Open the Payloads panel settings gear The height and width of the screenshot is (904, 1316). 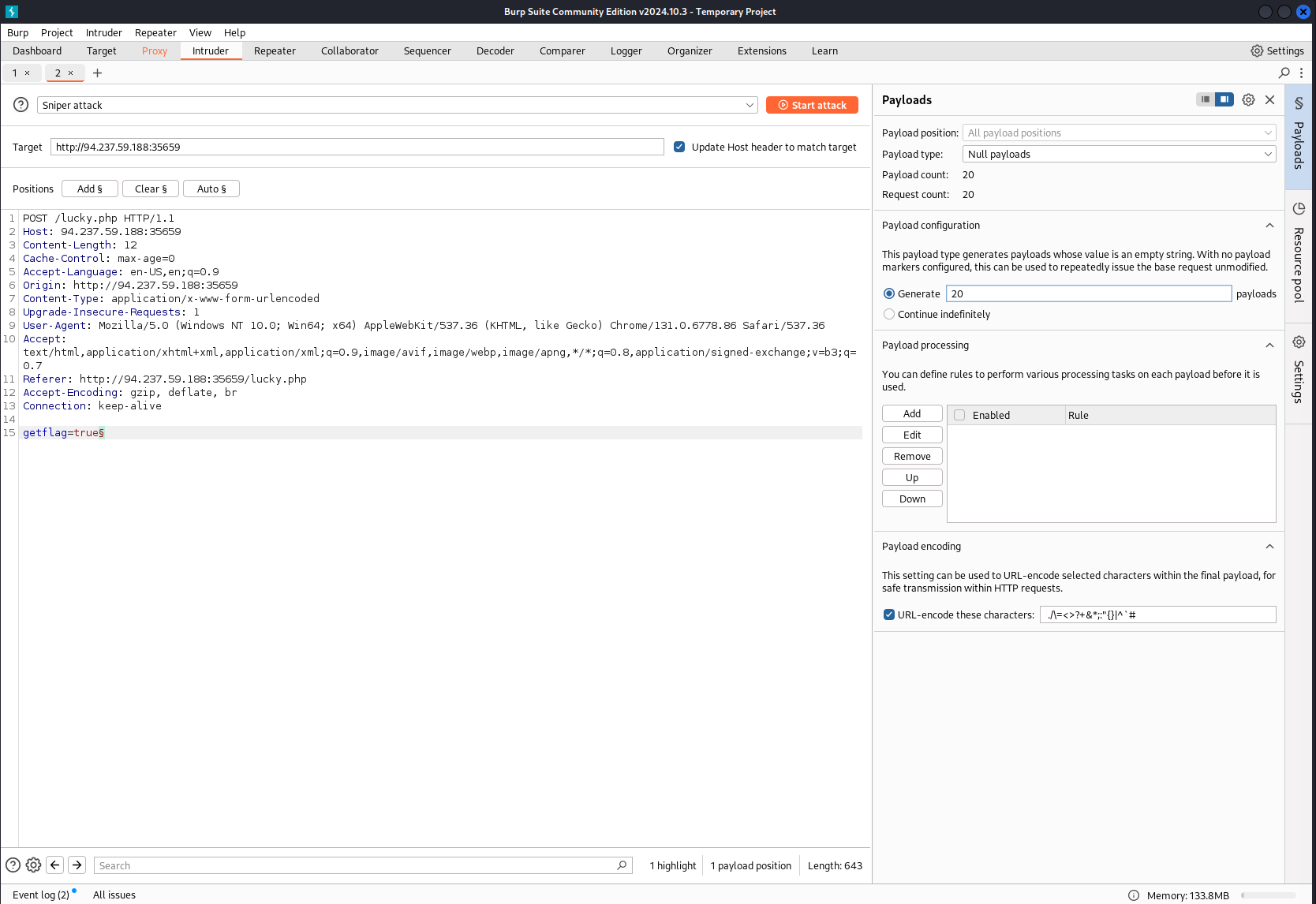point(1248,100)
